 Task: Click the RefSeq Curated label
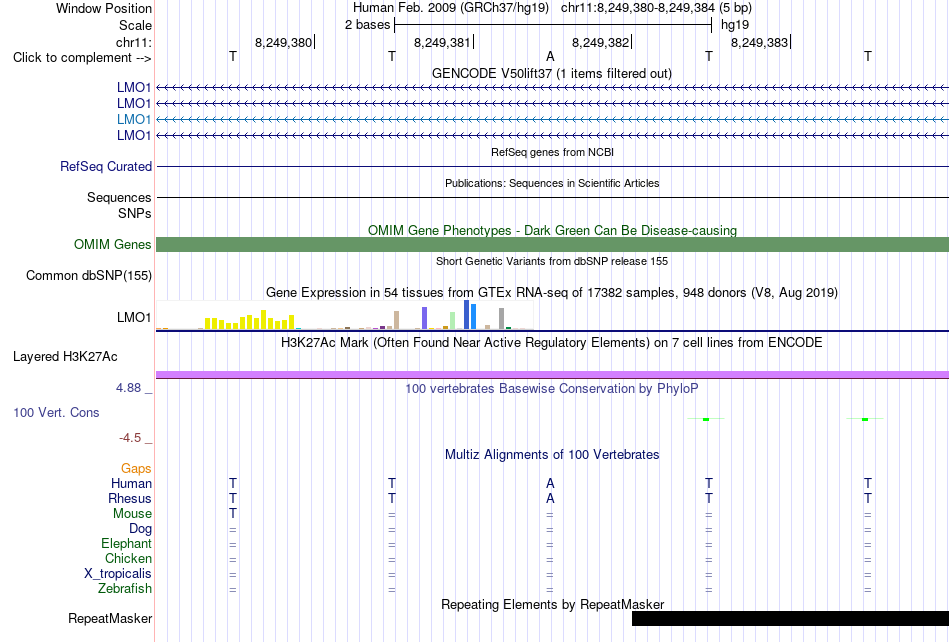point(106,166)
